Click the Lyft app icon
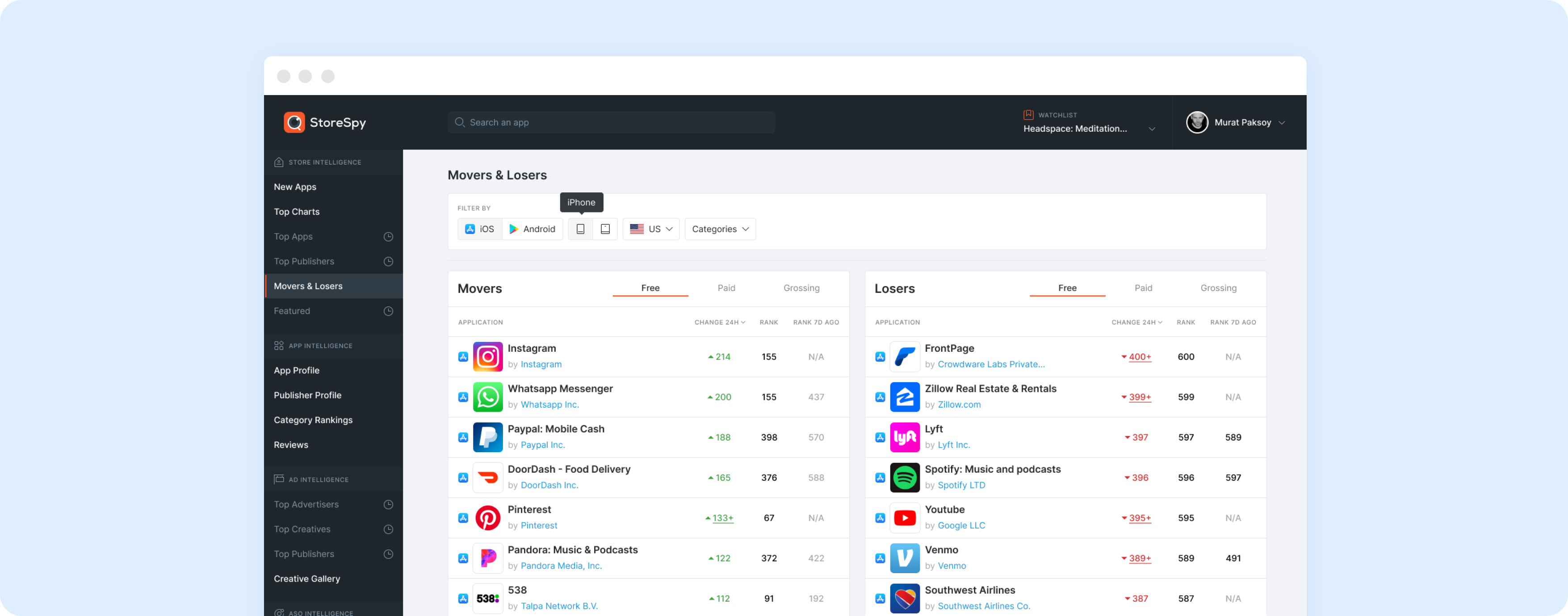 coord(905,437)
